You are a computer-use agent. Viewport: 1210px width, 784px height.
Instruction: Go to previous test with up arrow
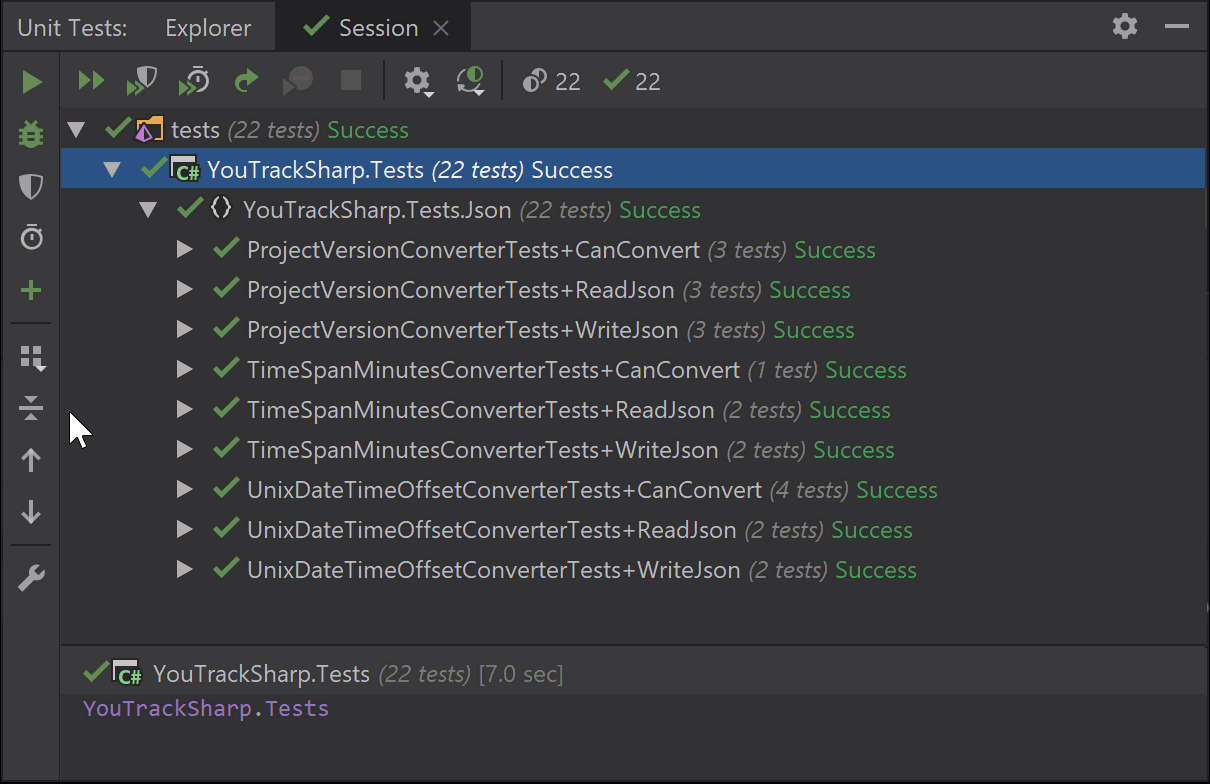point(32,460)
